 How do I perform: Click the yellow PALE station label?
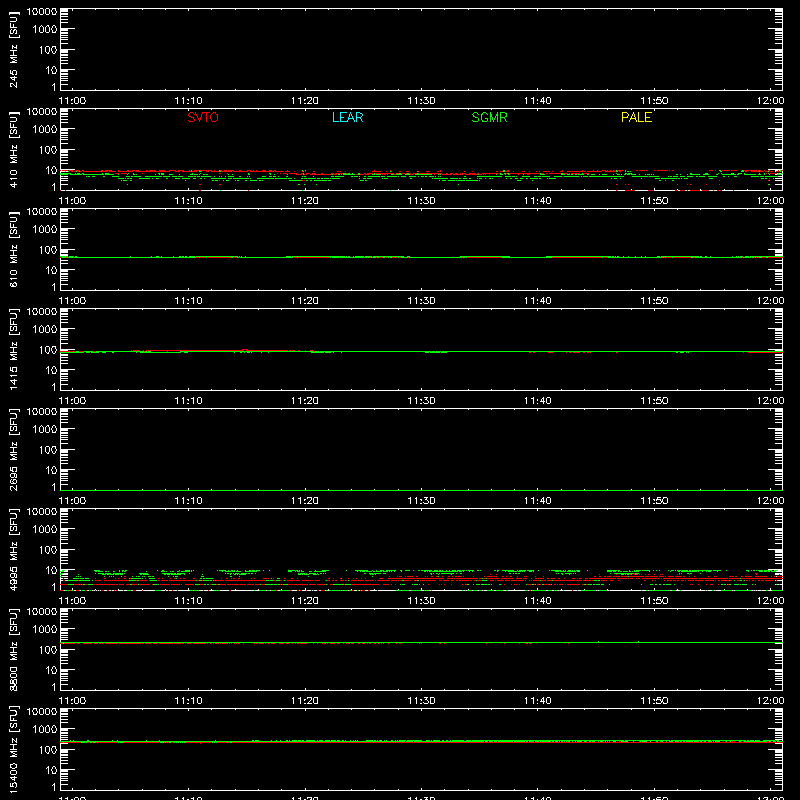(636, 117)
